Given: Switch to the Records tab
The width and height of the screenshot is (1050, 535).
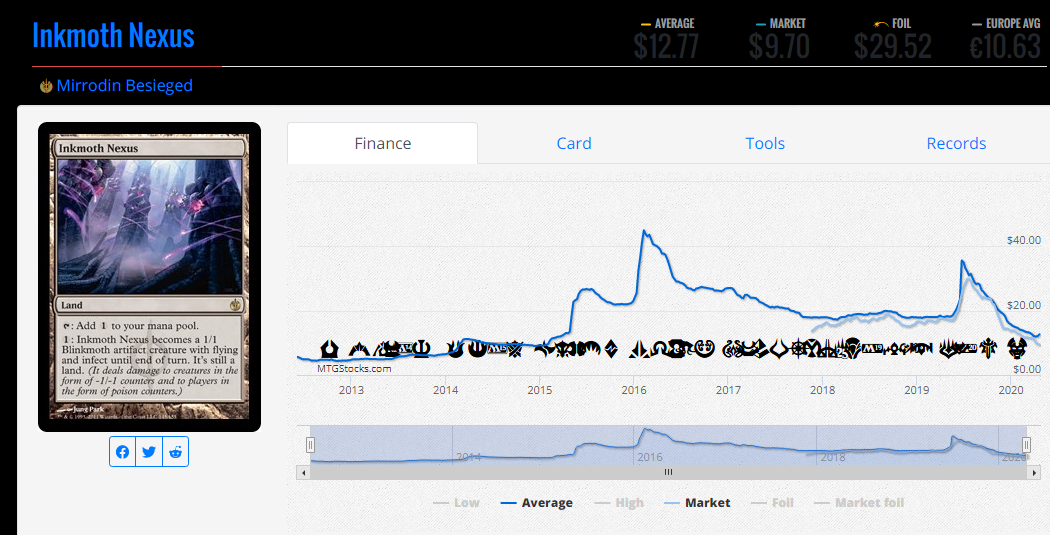Looking at the screenshot, I should 956,143.
